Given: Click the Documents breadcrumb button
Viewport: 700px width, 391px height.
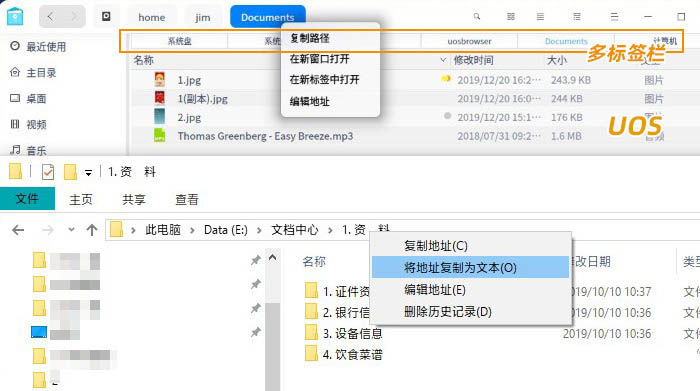Looking at the screenshot, I should [x=267, y=17].
